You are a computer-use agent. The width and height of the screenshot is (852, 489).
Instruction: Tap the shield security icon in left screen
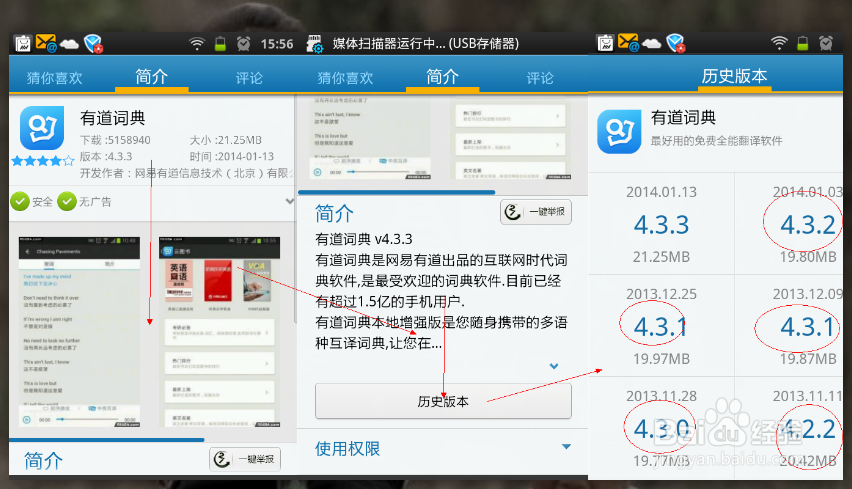(x=93, y=43)
